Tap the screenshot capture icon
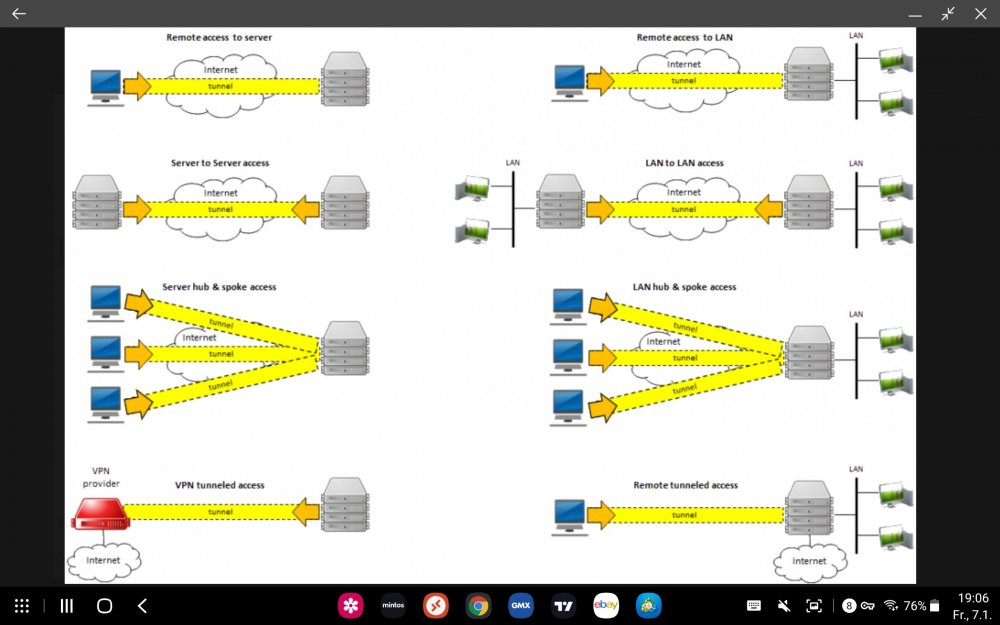This screenshot has height=625, width=1000. (x=814, y=606)
